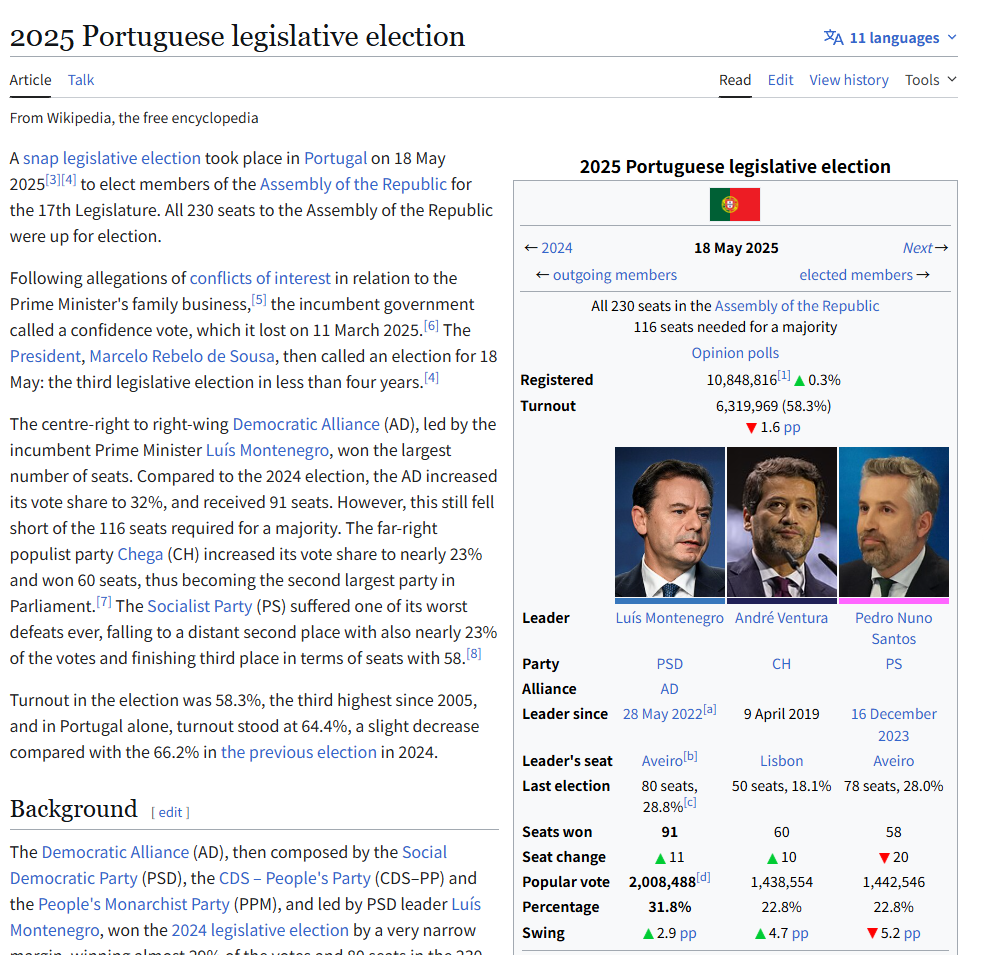Open the Talk tab

pos(81,80)
